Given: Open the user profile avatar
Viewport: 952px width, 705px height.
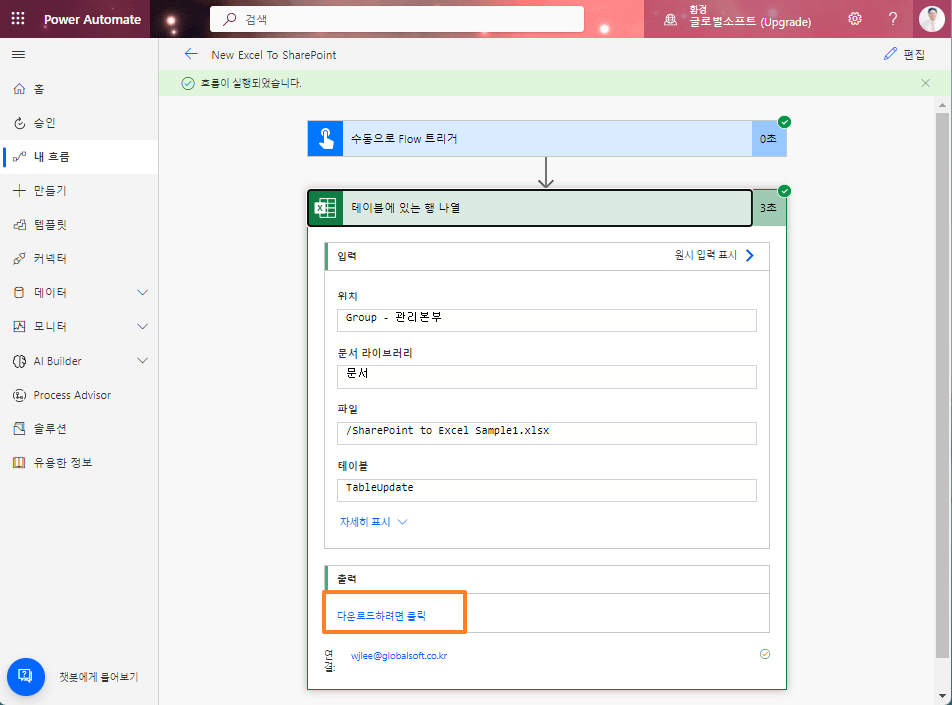Looking at the screenshot, I should 931,19.
